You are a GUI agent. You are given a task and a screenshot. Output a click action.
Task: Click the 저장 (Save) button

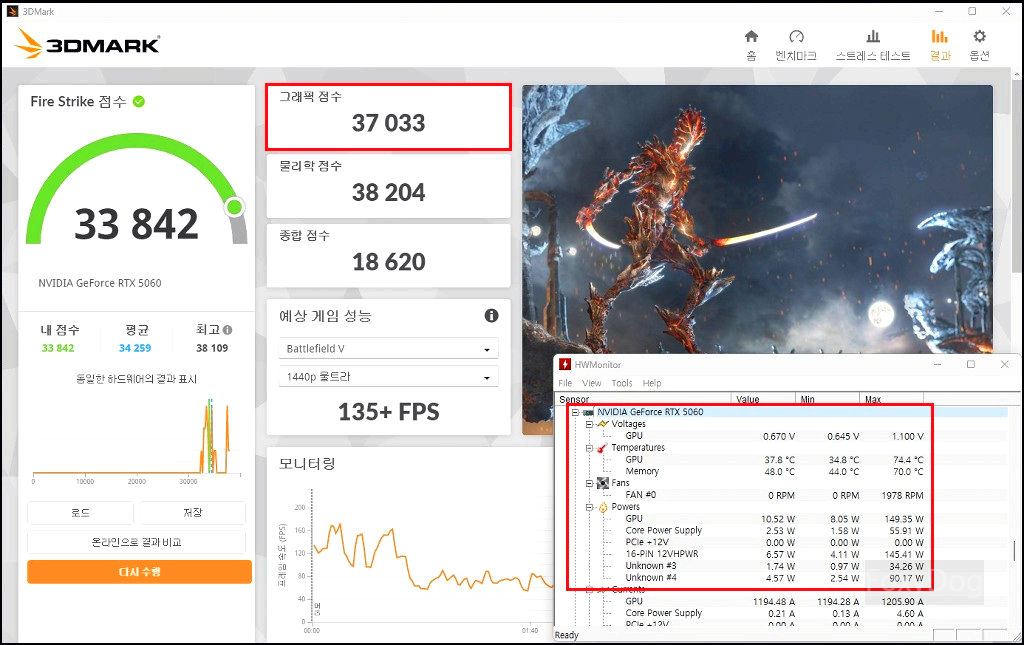193,512
